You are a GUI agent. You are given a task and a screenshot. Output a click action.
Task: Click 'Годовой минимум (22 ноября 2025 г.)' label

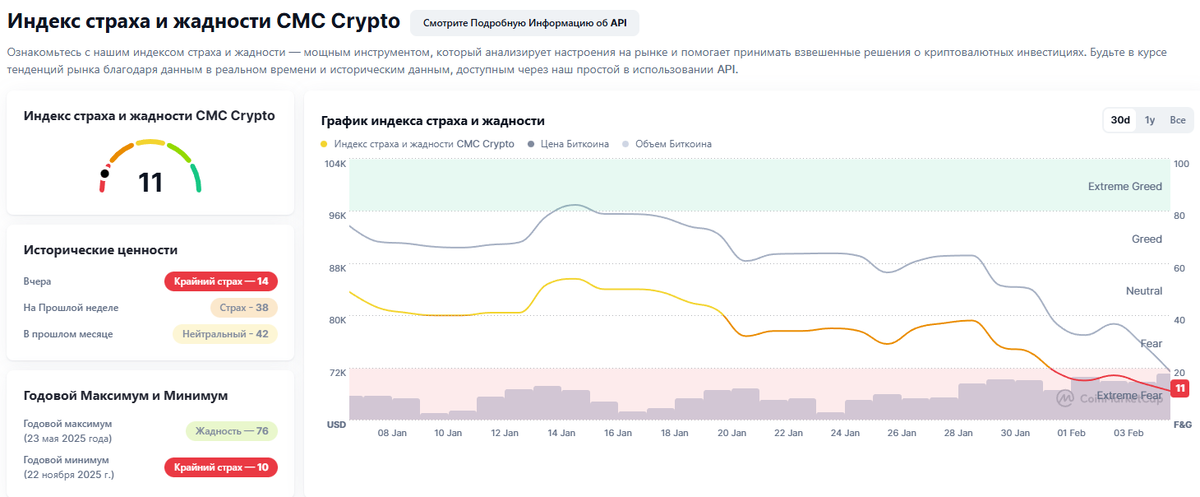click(69, 467)
